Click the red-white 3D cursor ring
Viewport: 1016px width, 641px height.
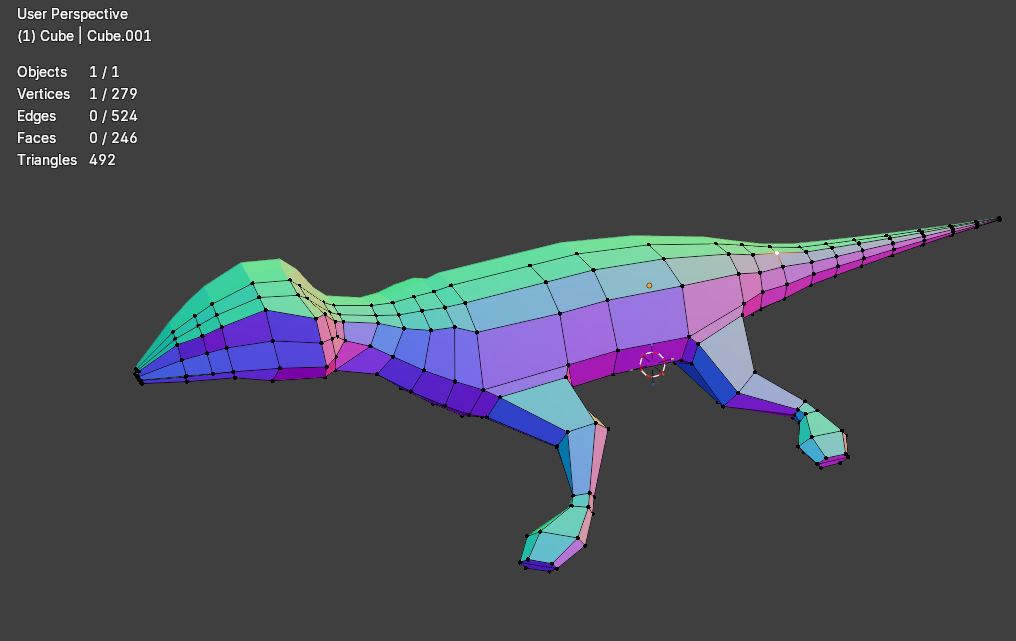coord(652,364)
